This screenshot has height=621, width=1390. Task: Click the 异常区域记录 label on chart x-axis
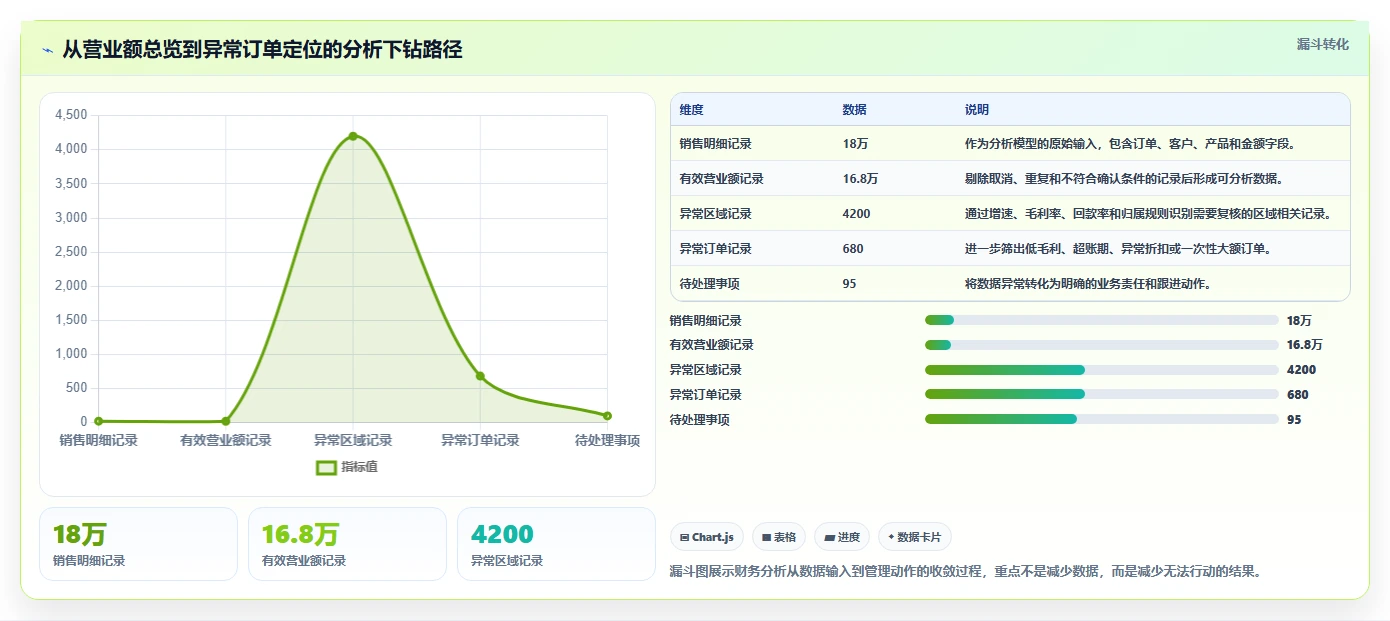[x=353, y=440]
